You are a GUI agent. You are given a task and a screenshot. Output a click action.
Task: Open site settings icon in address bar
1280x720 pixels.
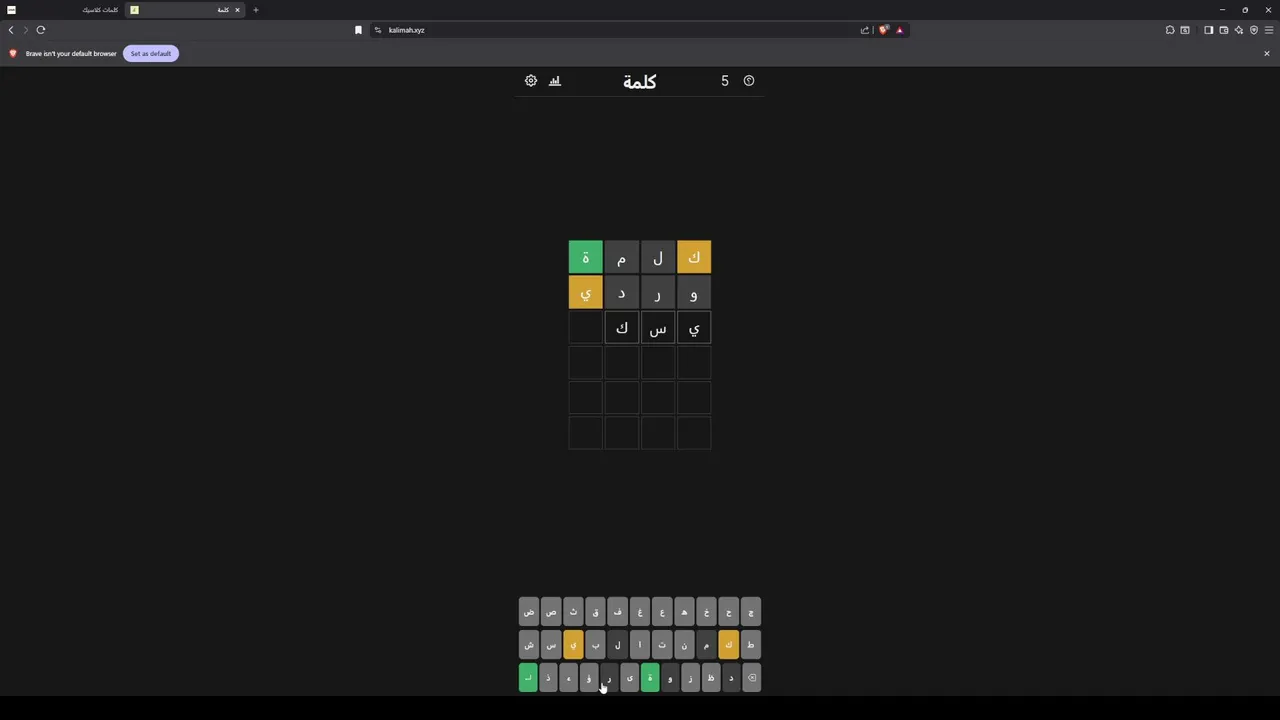click(378, 30)
